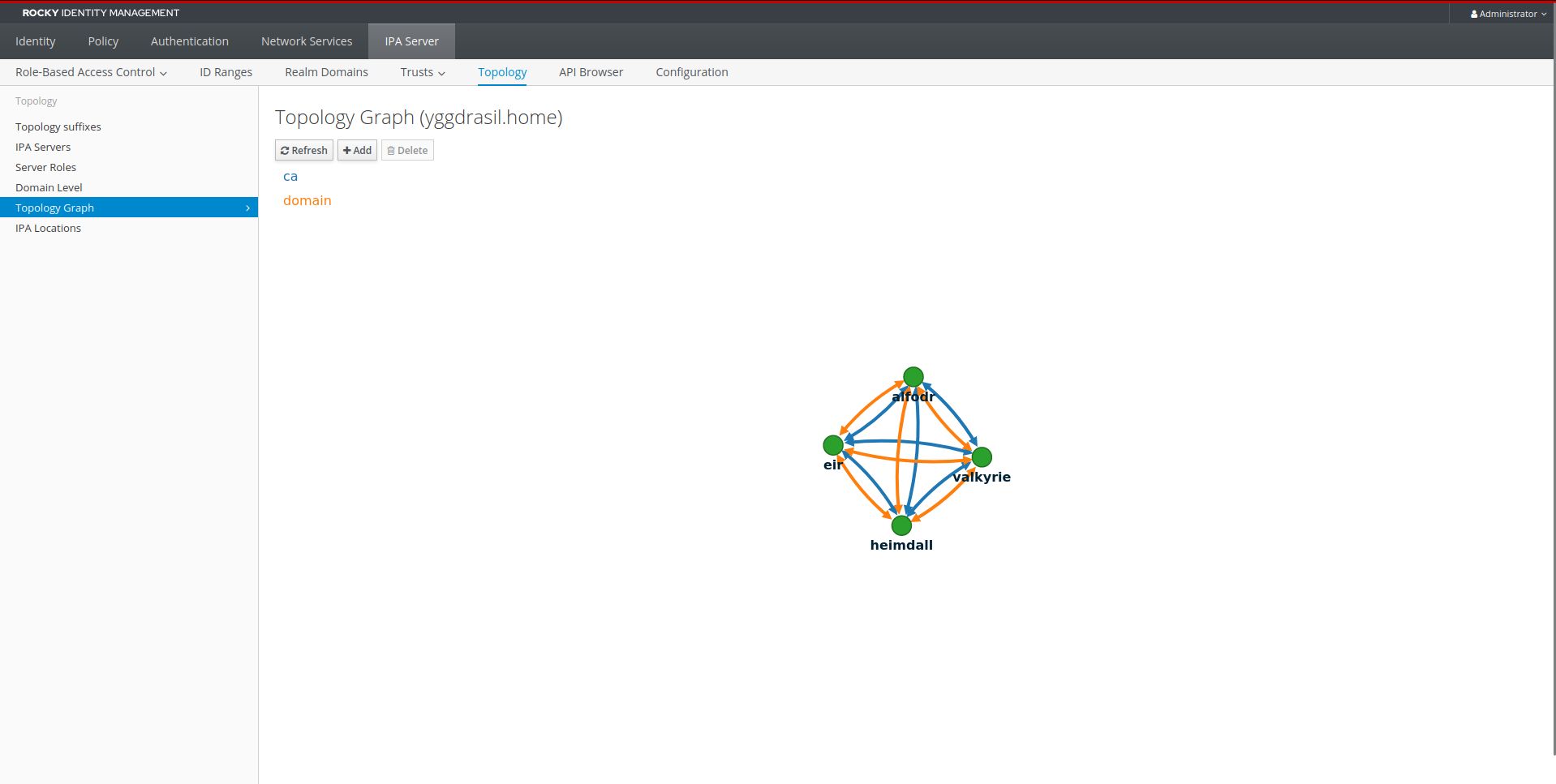The width and height of the screenshot is (1556, 784).
Task: Go to the API Browser tab
Action: 591,72
